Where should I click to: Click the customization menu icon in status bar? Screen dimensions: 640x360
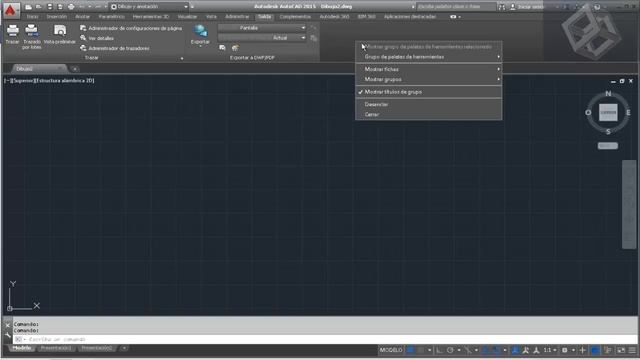[632, 350]
